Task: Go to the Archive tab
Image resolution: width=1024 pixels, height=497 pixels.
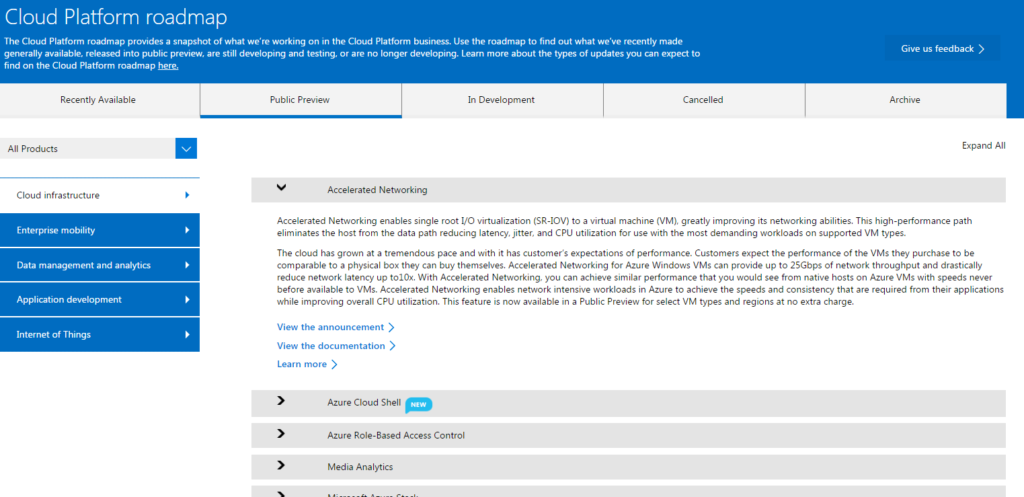Action: (904, 100)
